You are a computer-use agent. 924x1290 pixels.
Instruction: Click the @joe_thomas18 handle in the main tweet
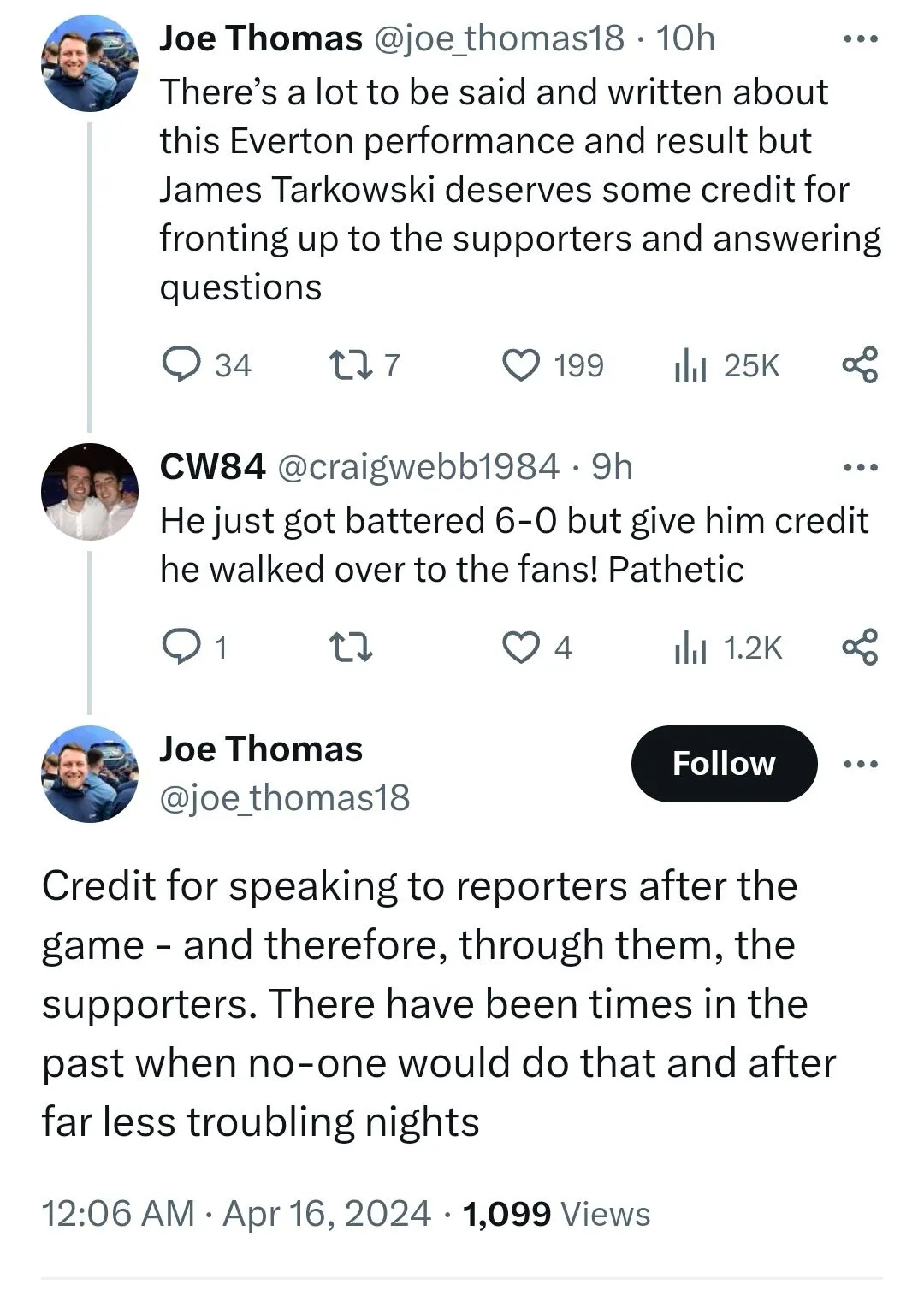point(285,798)
